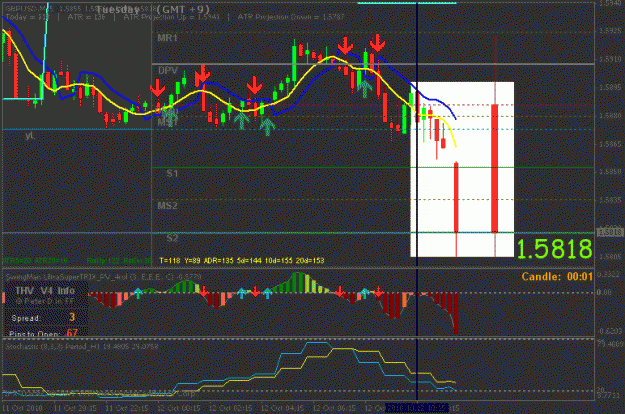Click the 1.5865 price axis label
The image size is (625, 414).
[x=610, y=144]
